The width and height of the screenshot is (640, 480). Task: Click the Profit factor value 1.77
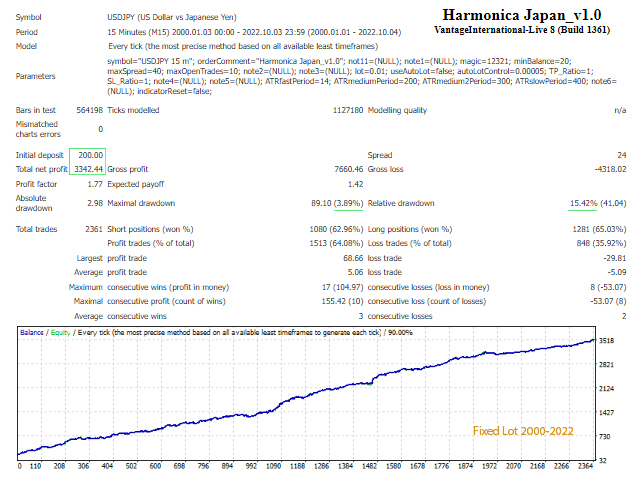click(95, 184)
